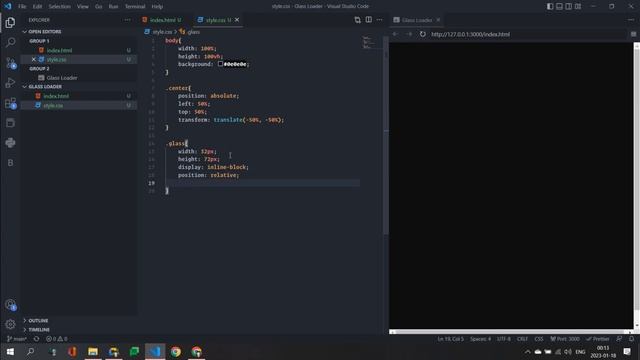
Task: Open the Terminal menu
Action: [135, 7]
